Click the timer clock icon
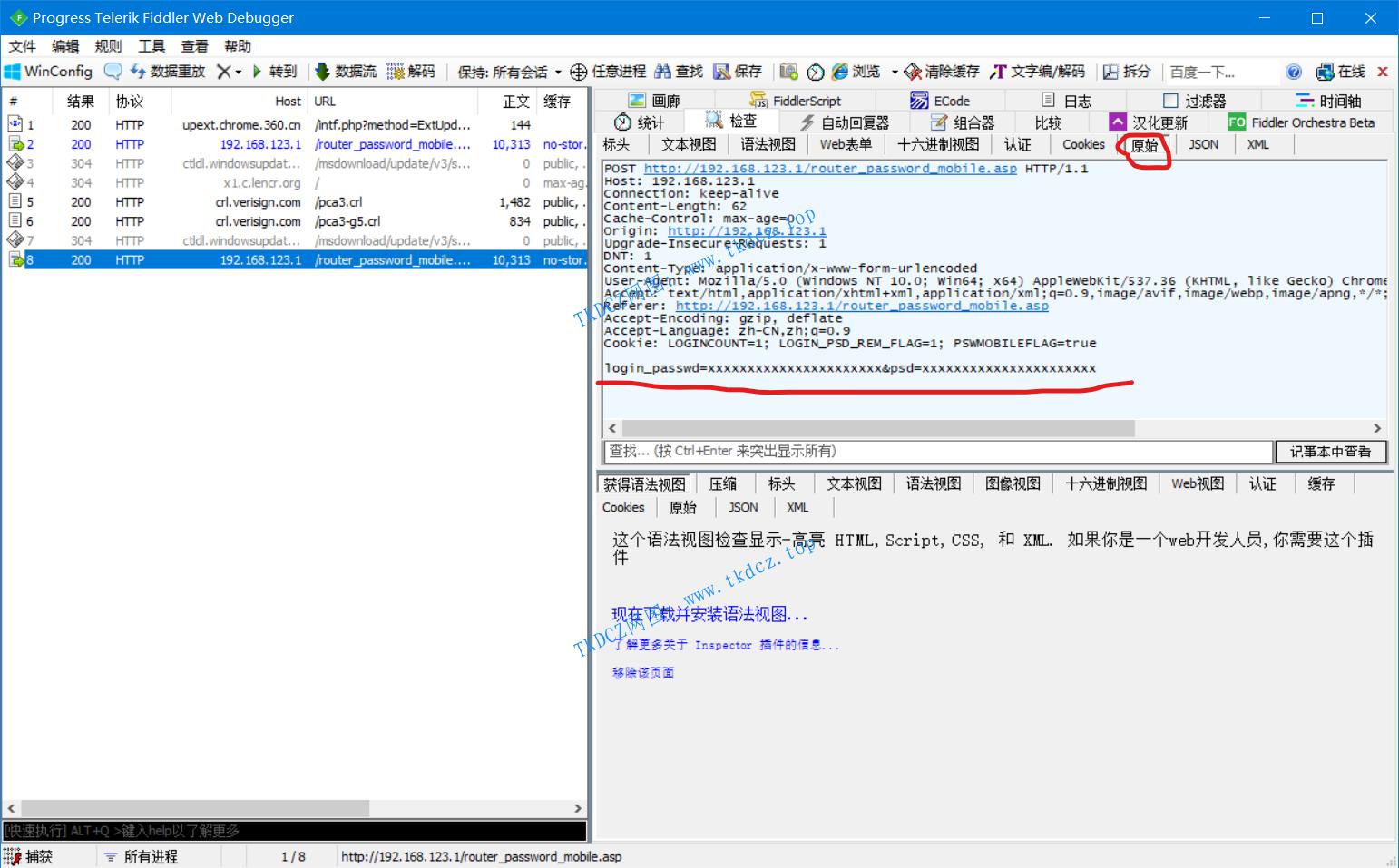Screen dimensions: 1399x868 click(x=816, y=72)
